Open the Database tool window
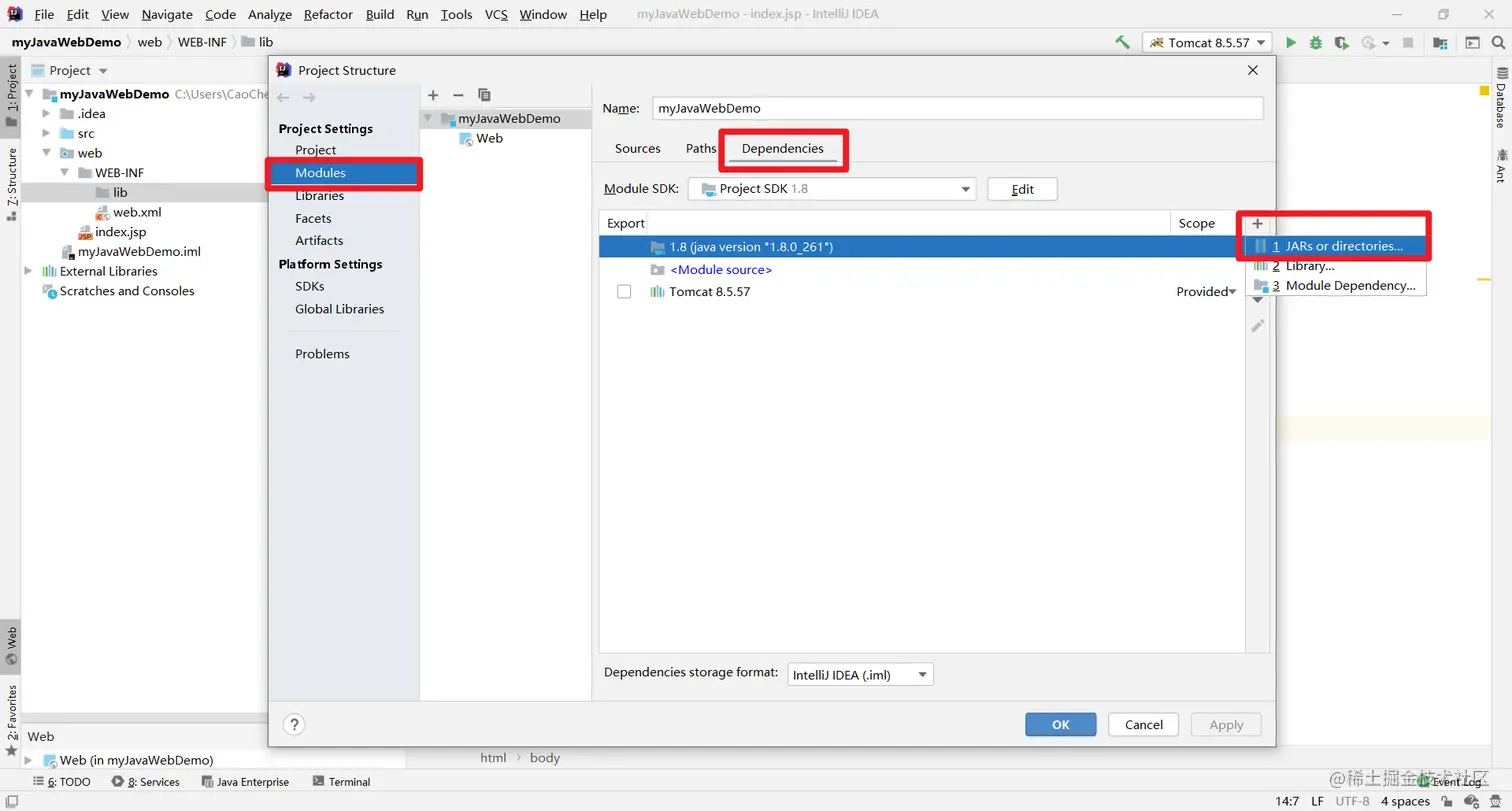The image size is (1512, 811). coord(1500,98)
